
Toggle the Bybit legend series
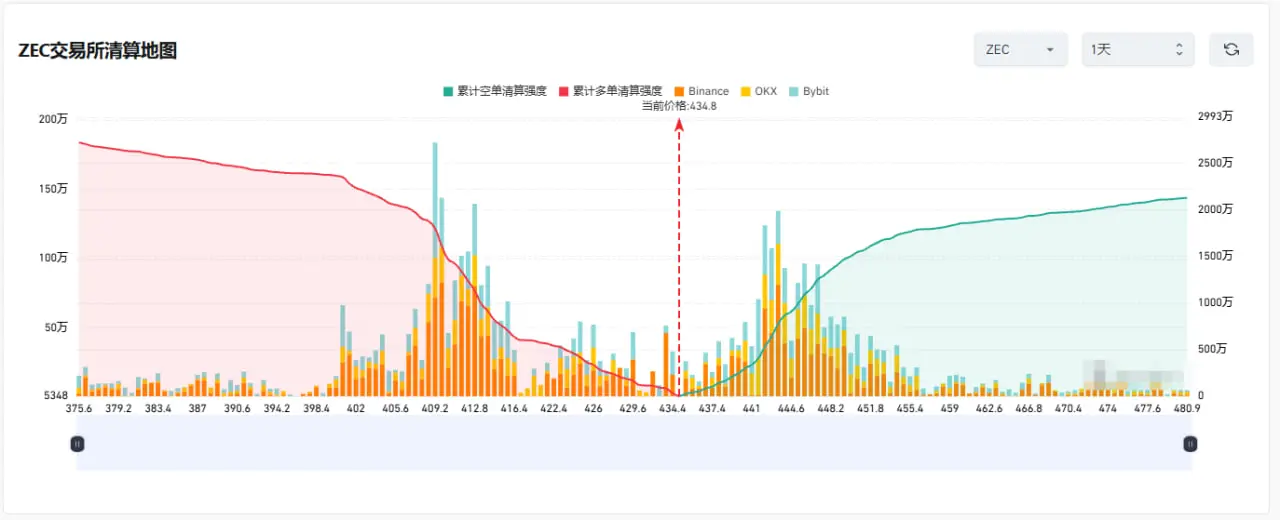(809, 91)
